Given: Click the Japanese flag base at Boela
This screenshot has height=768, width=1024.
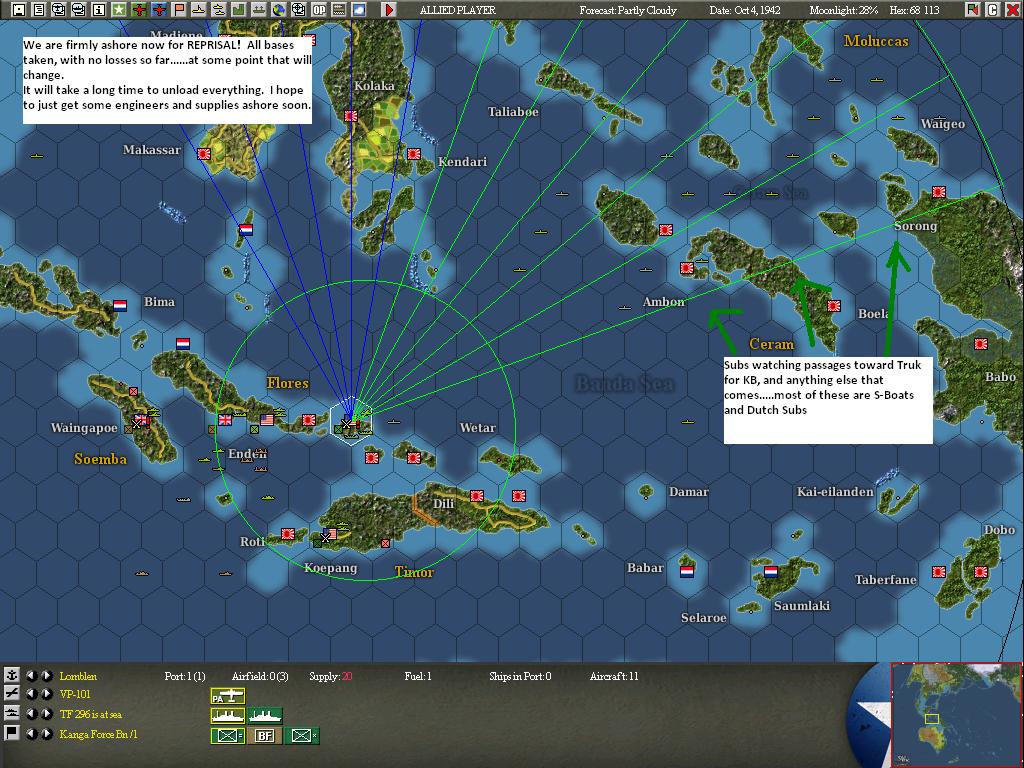Looking at the screenshot, I should (x=834, y=305).
